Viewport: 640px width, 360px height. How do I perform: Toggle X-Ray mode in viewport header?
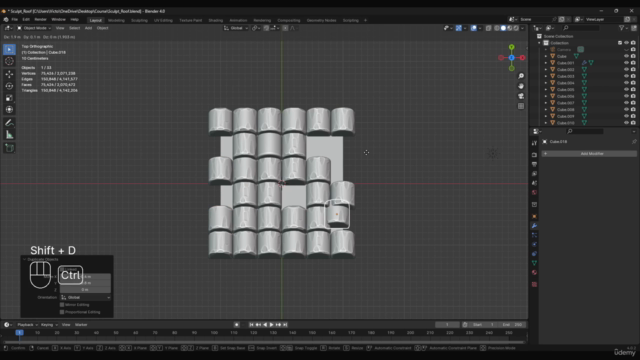(x=489, y=28)
